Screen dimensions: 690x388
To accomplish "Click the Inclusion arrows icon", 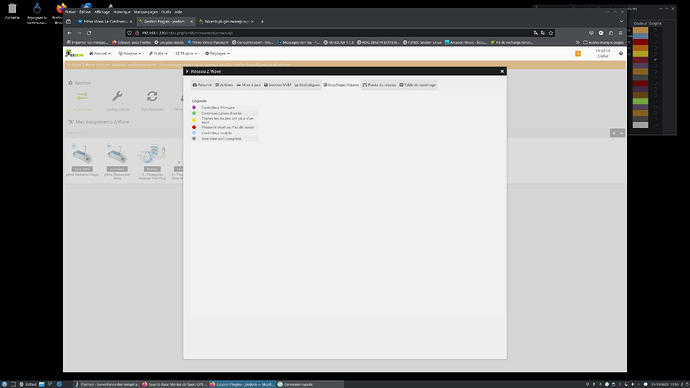I will [82, 96].
